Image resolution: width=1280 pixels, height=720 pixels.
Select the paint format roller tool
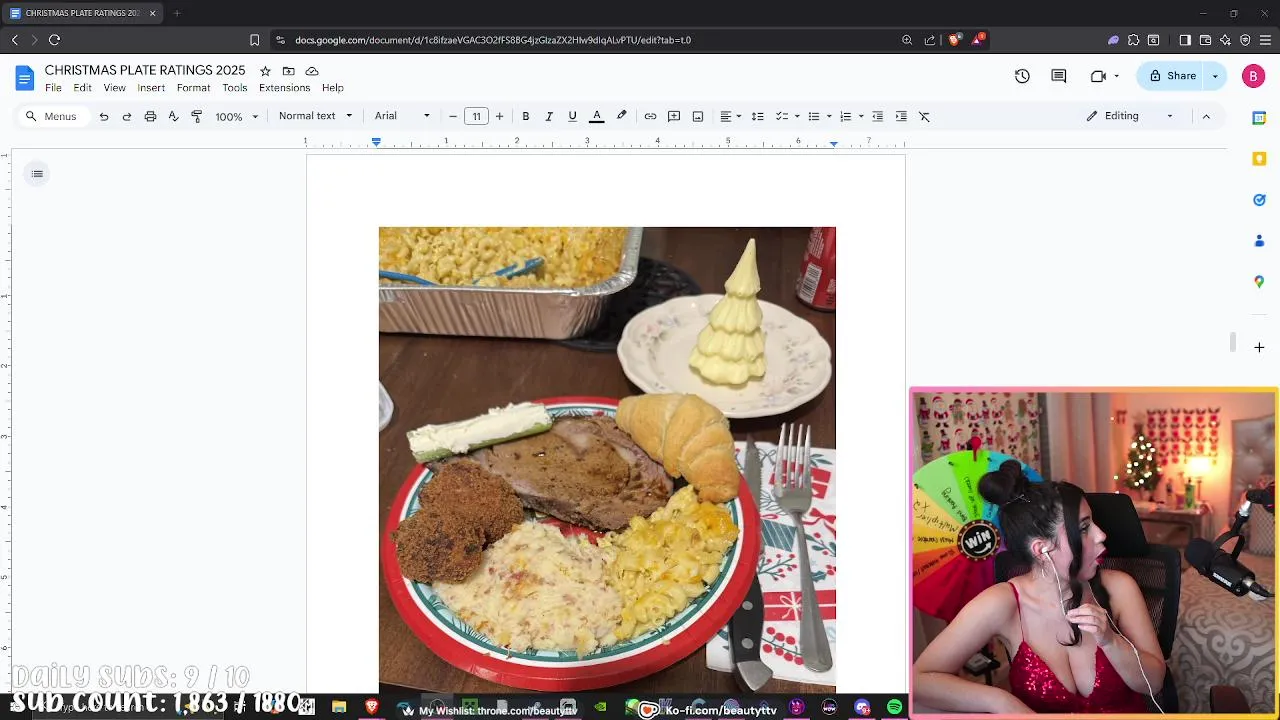click(x=196, y=116)
